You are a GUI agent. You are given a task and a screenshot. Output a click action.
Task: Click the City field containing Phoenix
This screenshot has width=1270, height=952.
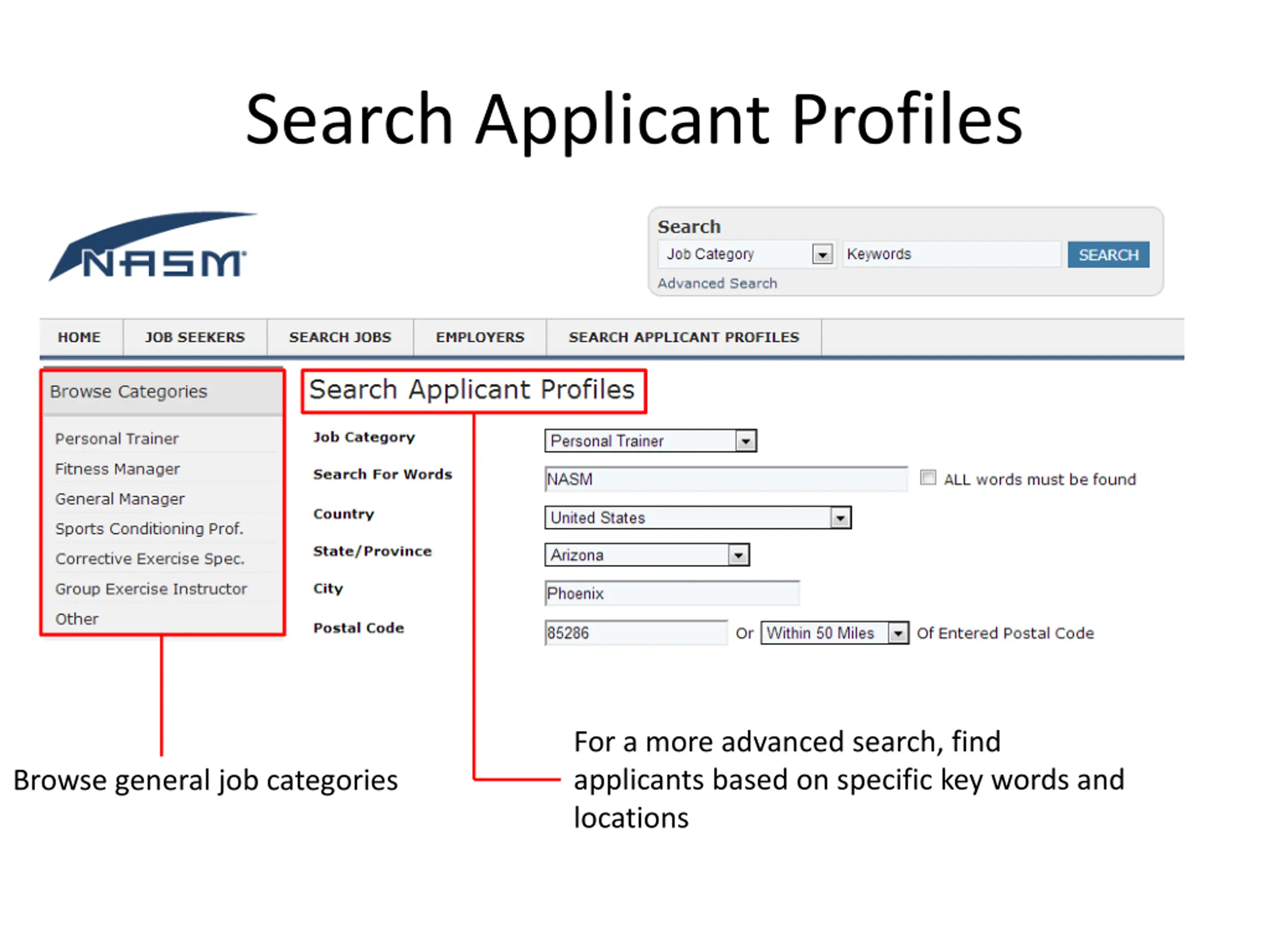pos(672,594)
